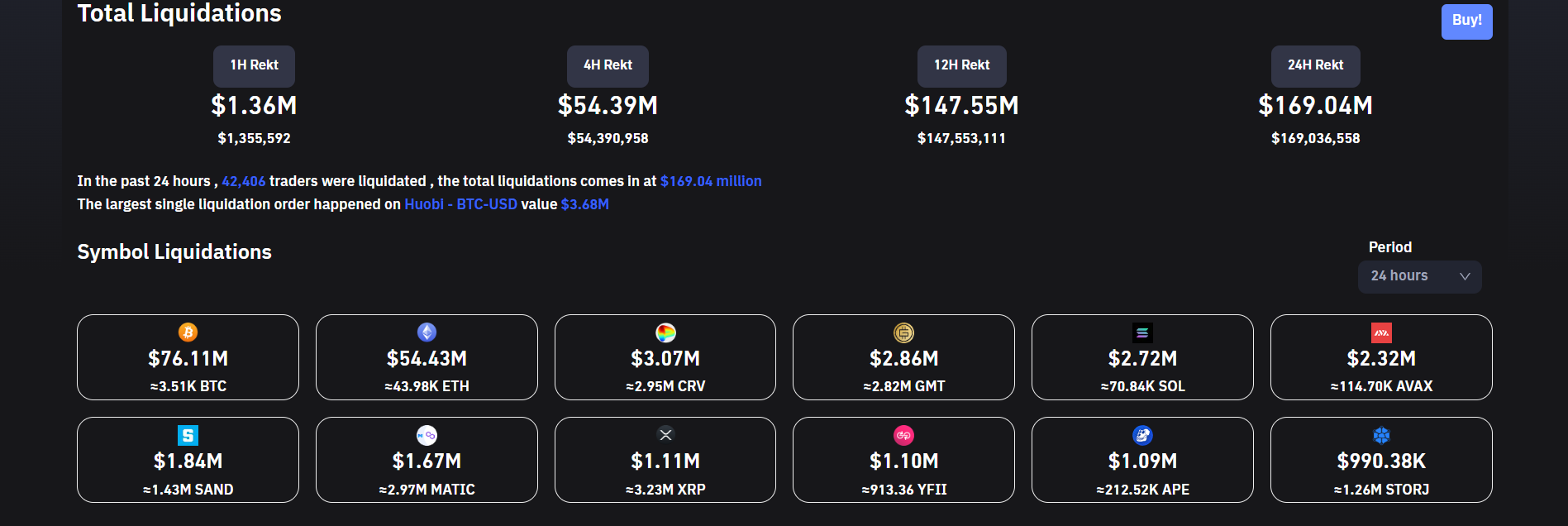Viewport: 1568px width, 526px height.
Task: Click the $54.43M ETH liquidation value
Action: 427,359
